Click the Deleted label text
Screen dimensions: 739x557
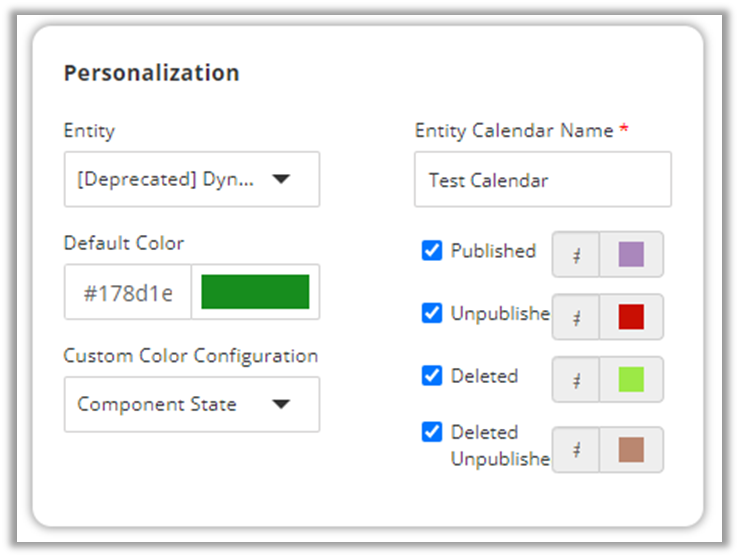[484, 376]
